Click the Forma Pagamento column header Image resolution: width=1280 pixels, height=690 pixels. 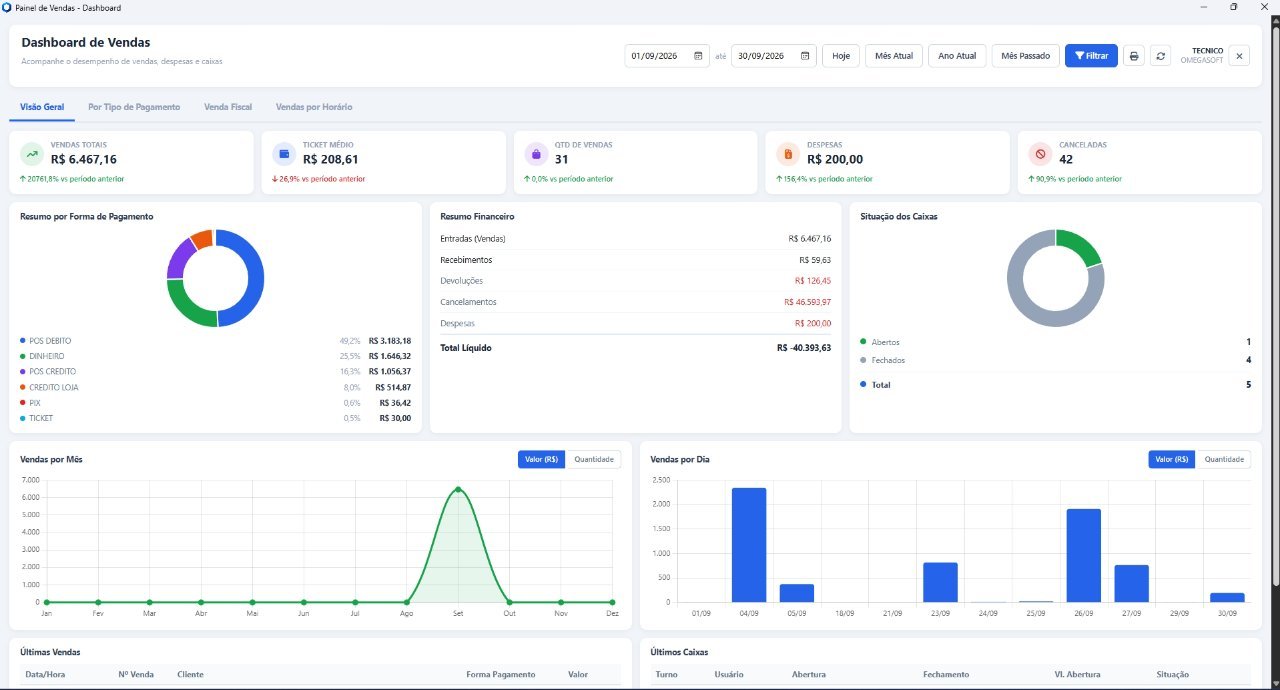coord(501,675)
